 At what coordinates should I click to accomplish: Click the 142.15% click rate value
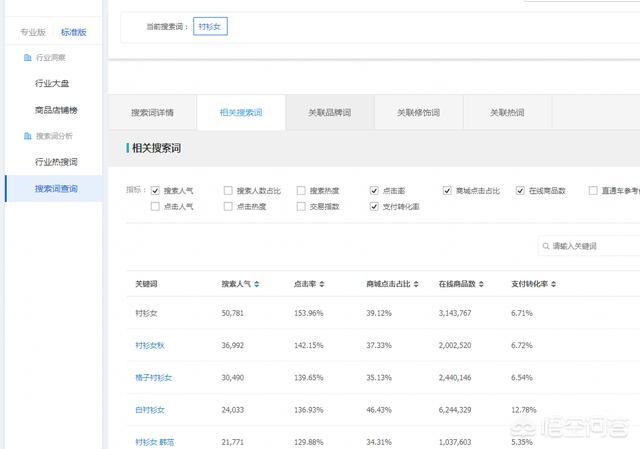click(x=309, y=345)
